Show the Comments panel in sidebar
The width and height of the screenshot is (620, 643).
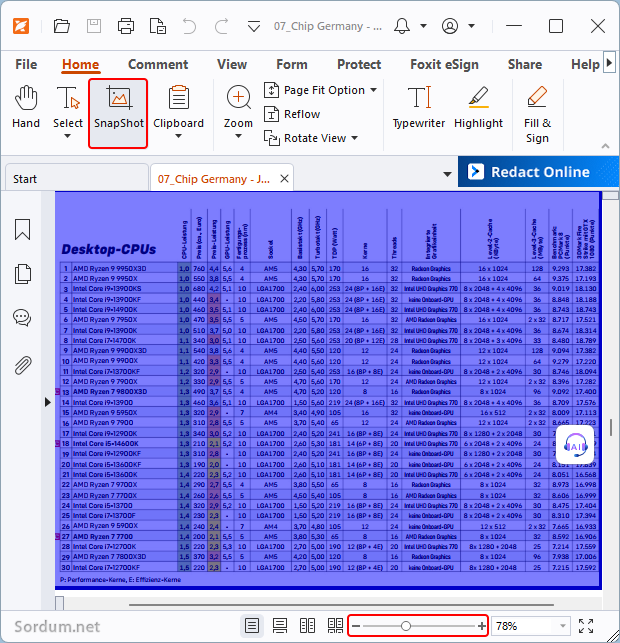pyautogui.click(x=22, y=318)
